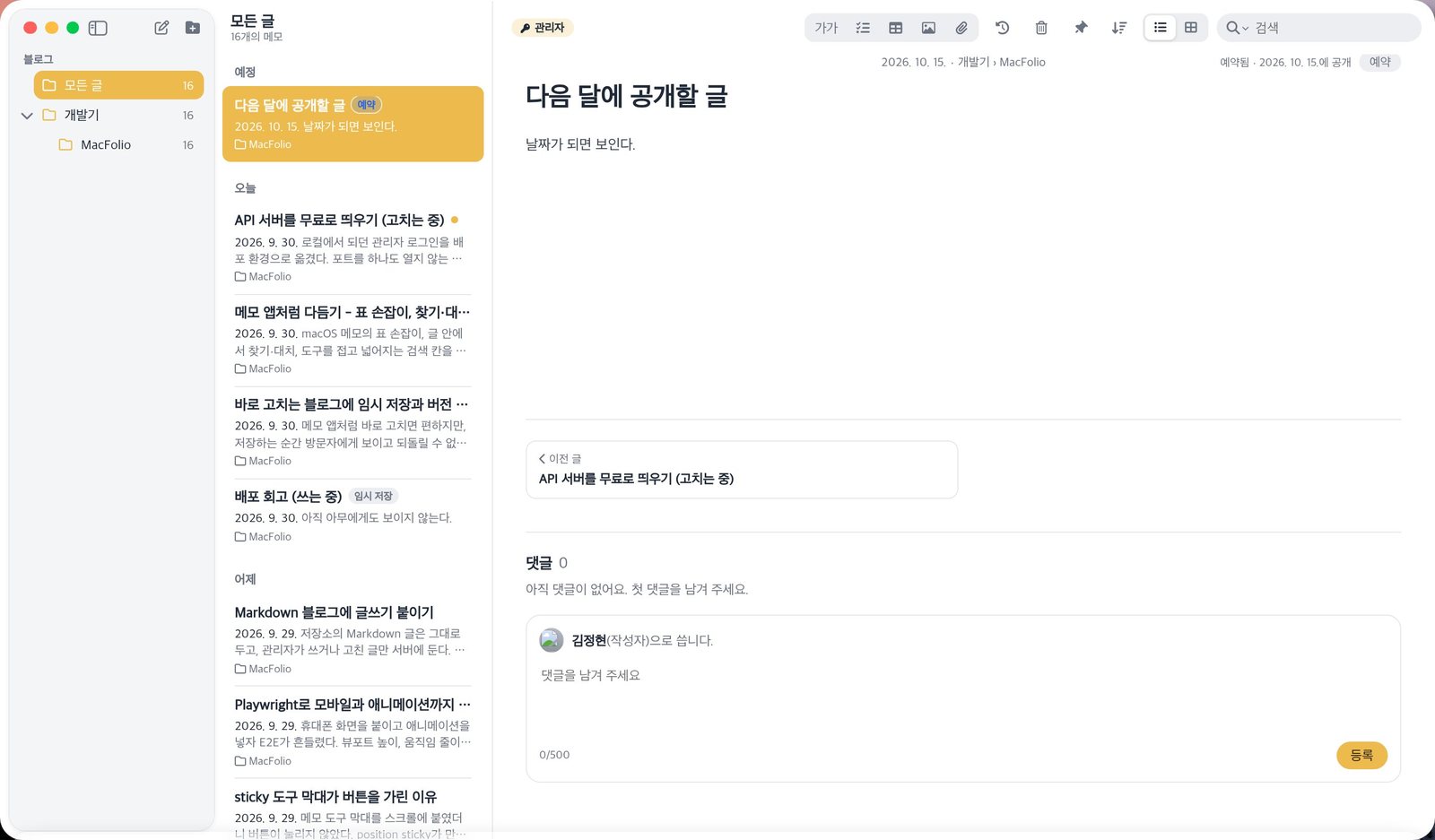
Task: Insert an image from toolbar
Action: (928, 28)
